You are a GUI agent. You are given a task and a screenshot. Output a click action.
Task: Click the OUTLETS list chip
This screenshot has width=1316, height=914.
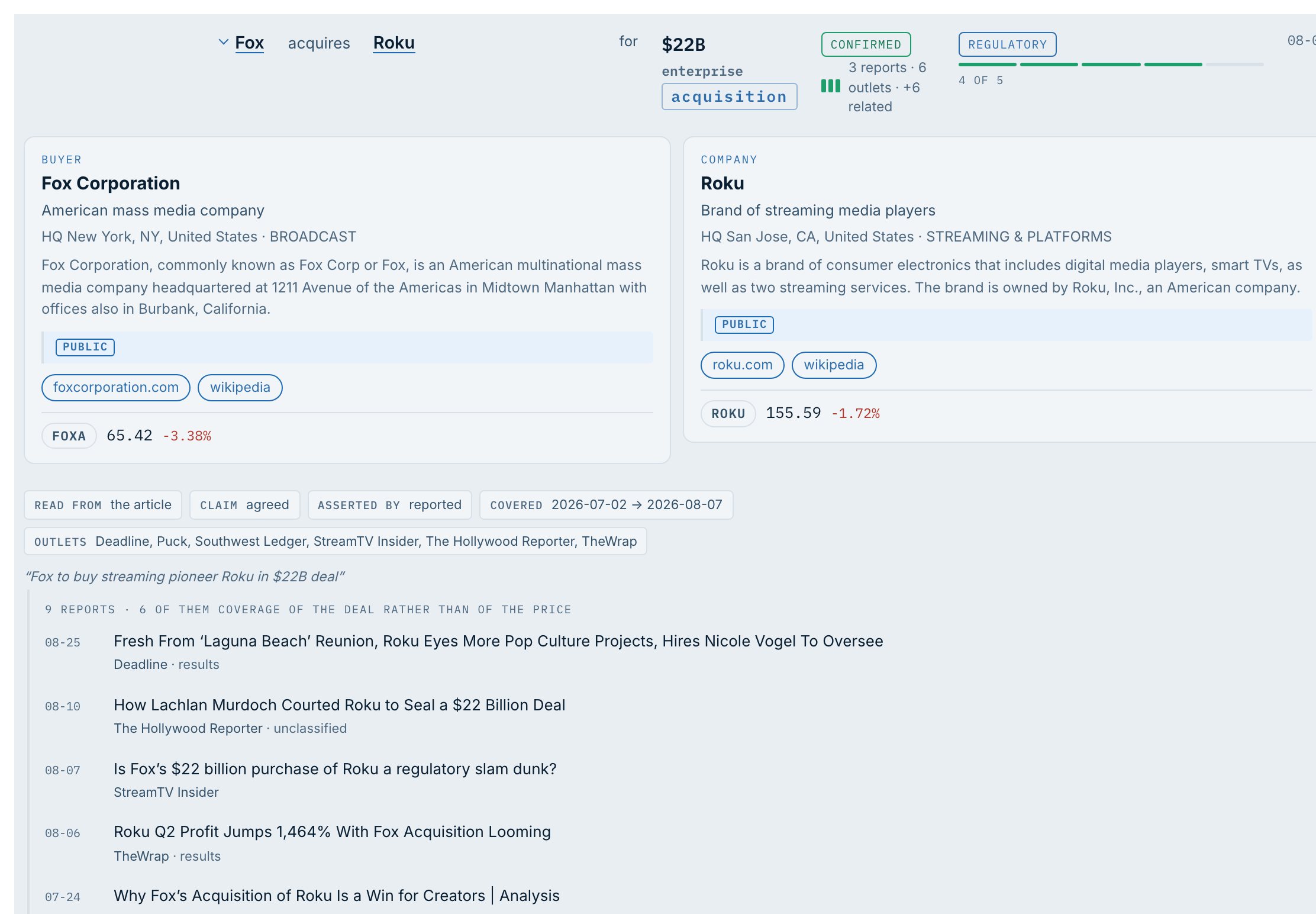coord(336,542)
